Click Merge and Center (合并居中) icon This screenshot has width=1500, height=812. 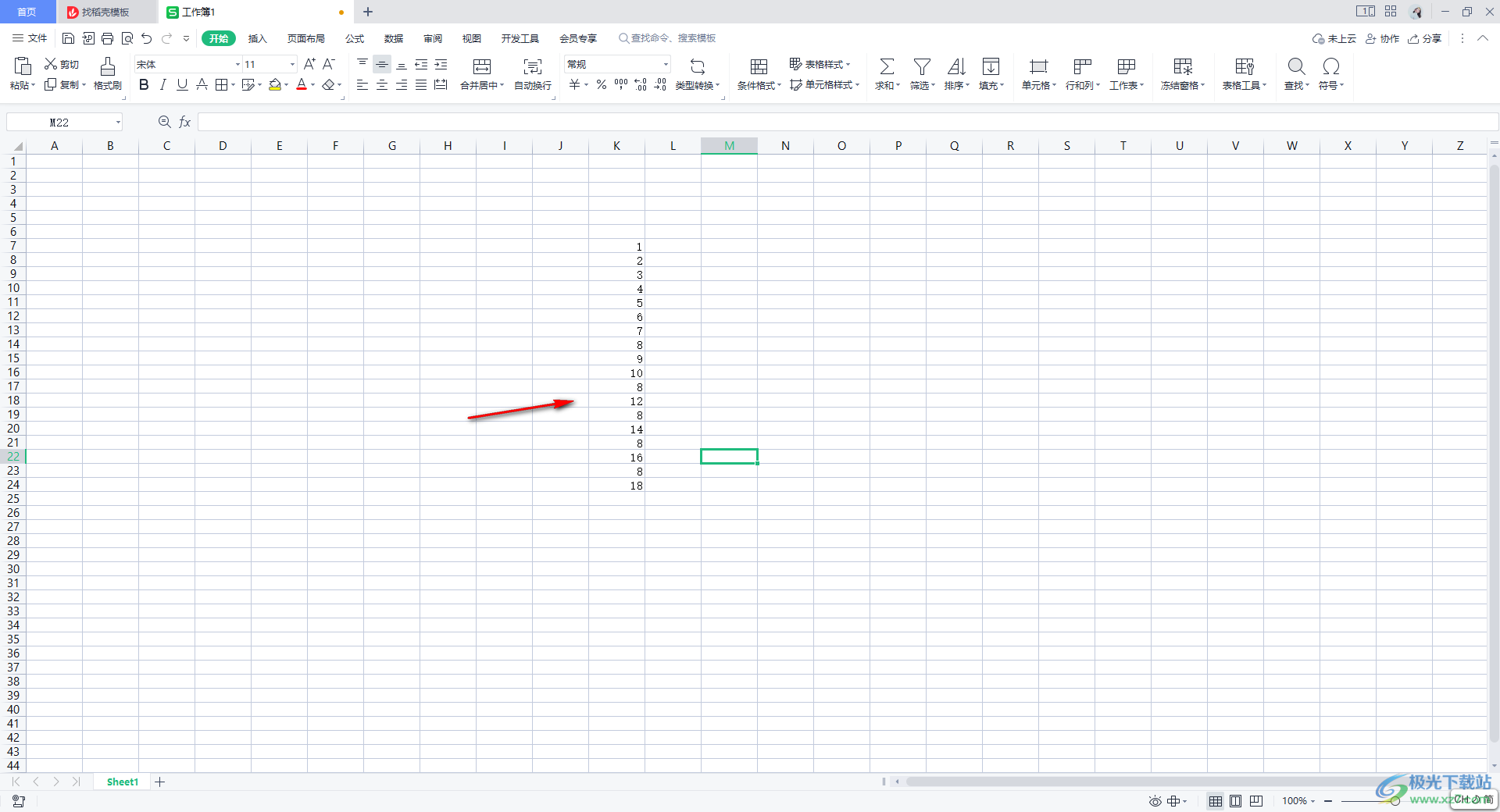482,66
